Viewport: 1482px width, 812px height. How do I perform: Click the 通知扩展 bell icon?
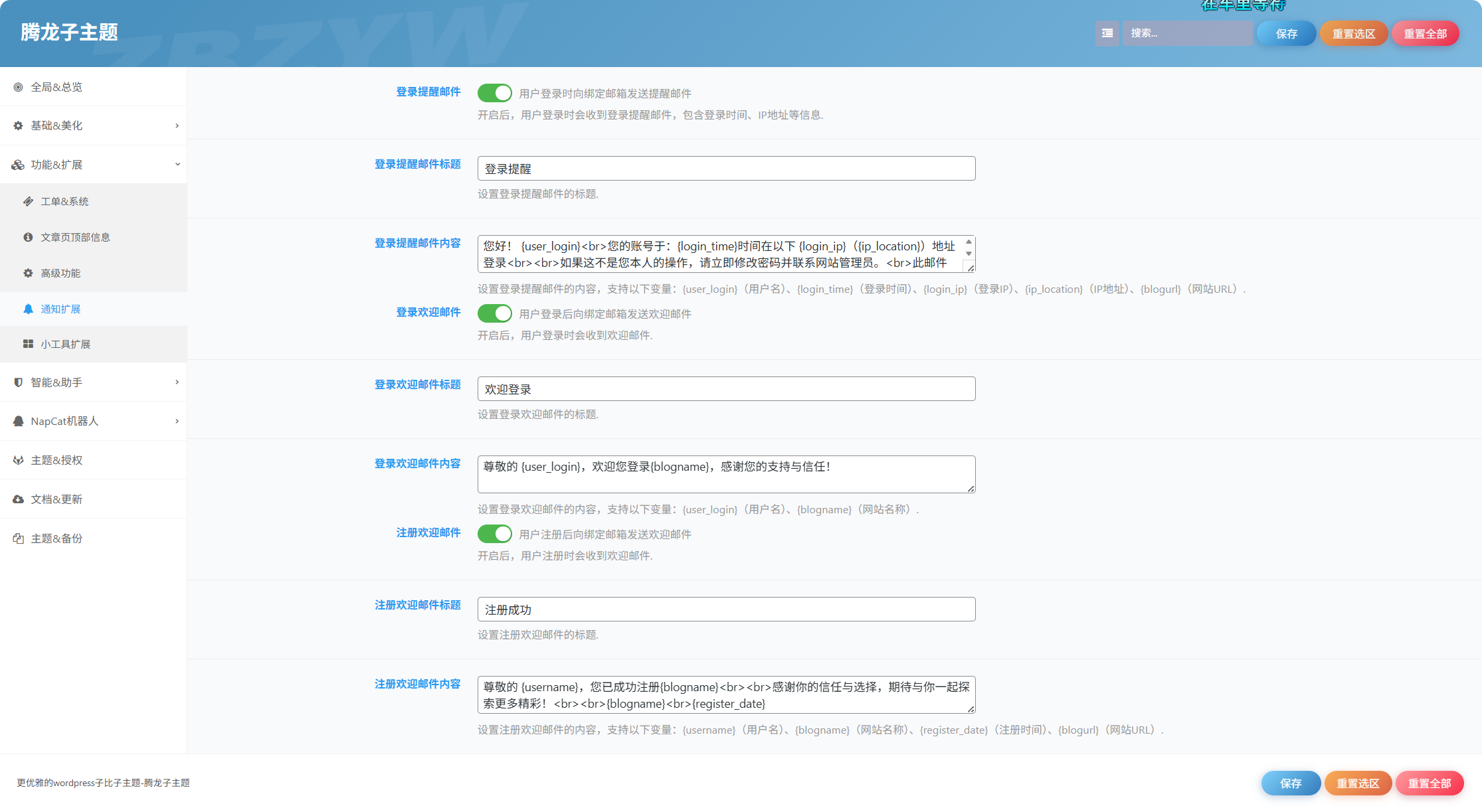tap(28, 309)
